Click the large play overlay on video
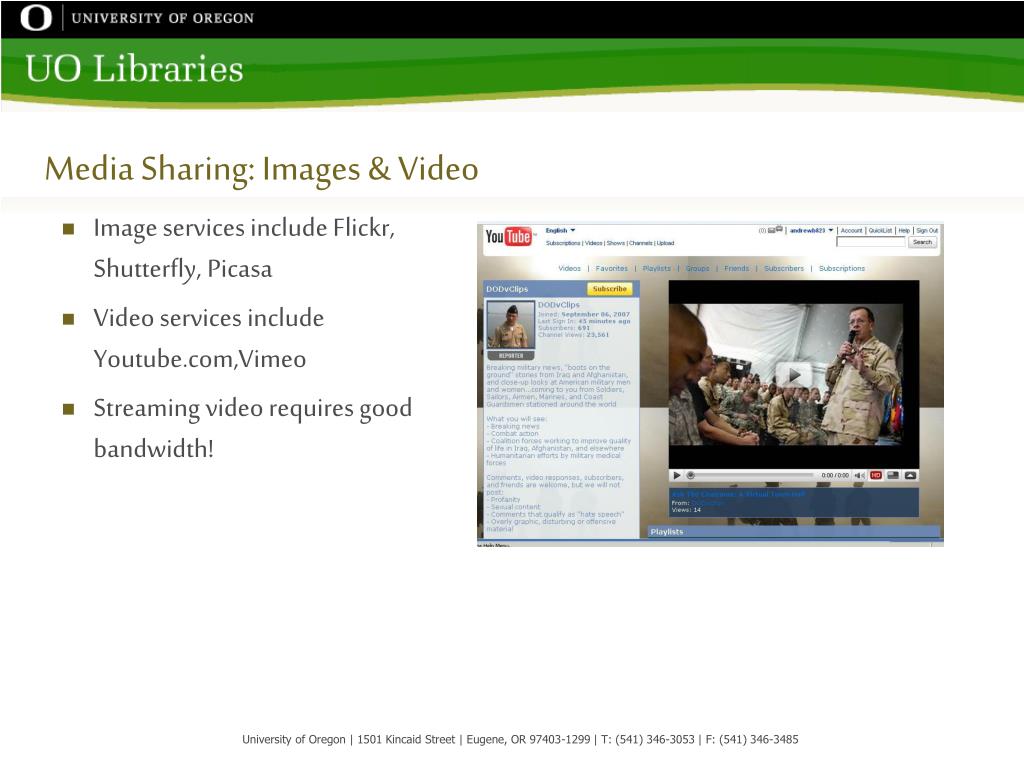This screenshot has width=1024, height=768. pyautogui.click(x=793, y=375)
